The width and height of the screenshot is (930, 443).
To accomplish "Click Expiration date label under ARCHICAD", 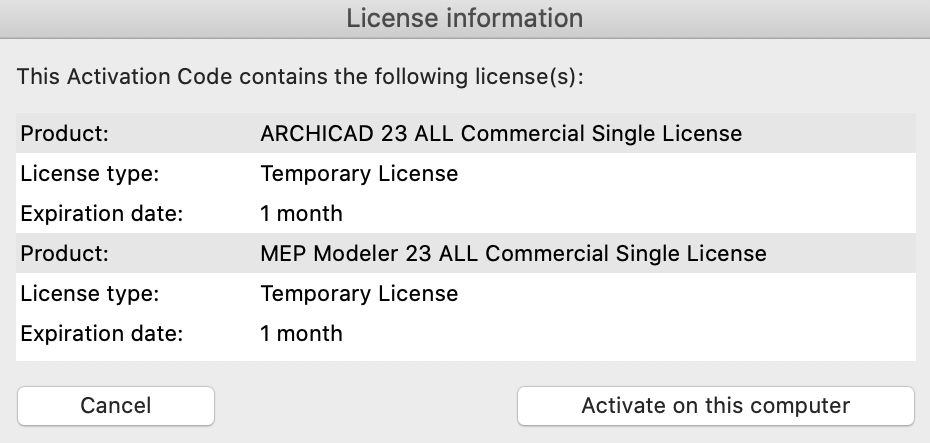I will tap(101, 213).
